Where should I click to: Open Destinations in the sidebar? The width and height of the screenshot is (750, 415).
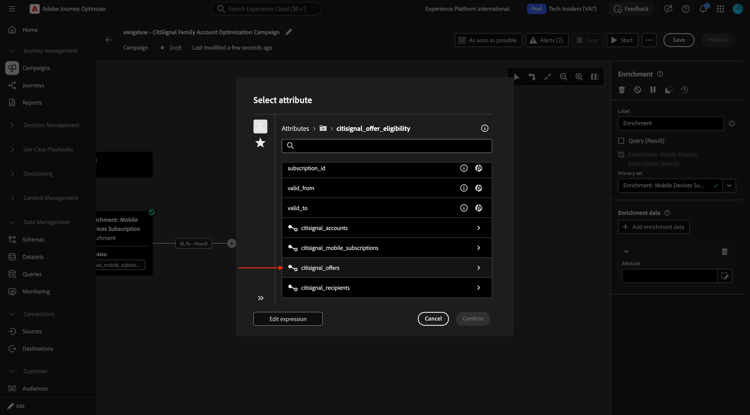pyautogui.click(x=38, y=349)
